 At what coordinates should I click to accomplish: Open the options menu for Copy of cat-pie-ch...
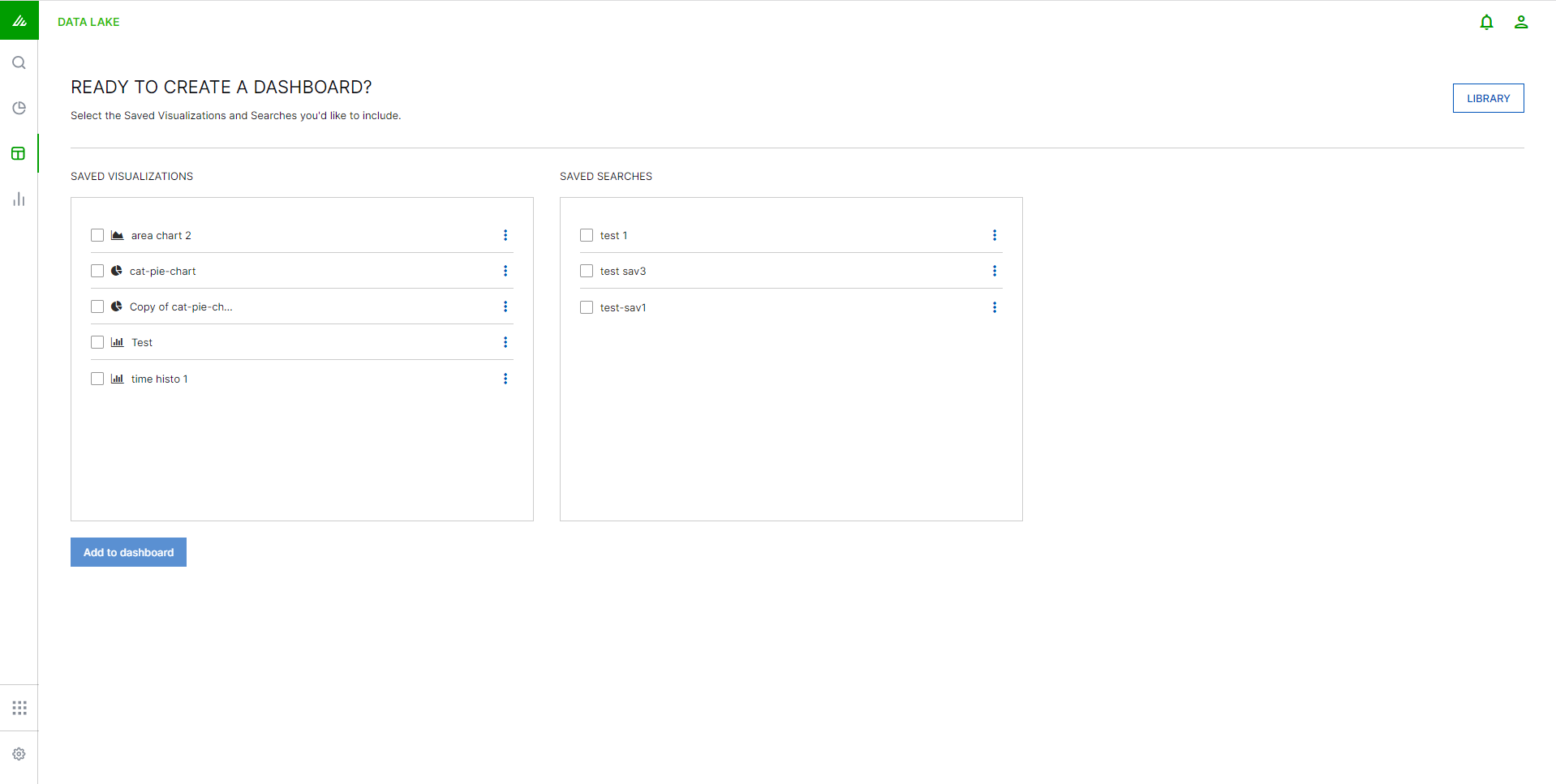505,306
